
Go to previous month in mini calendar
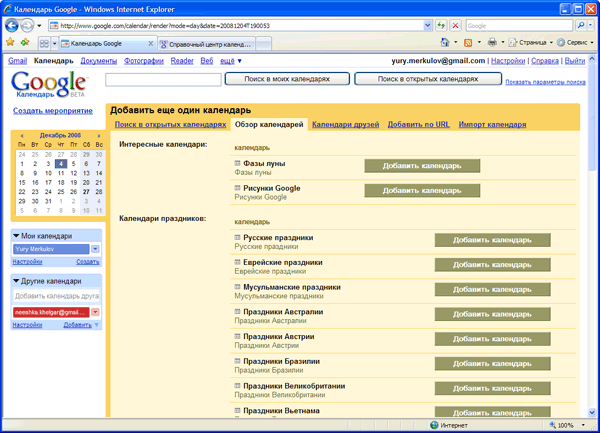point(22,135)
